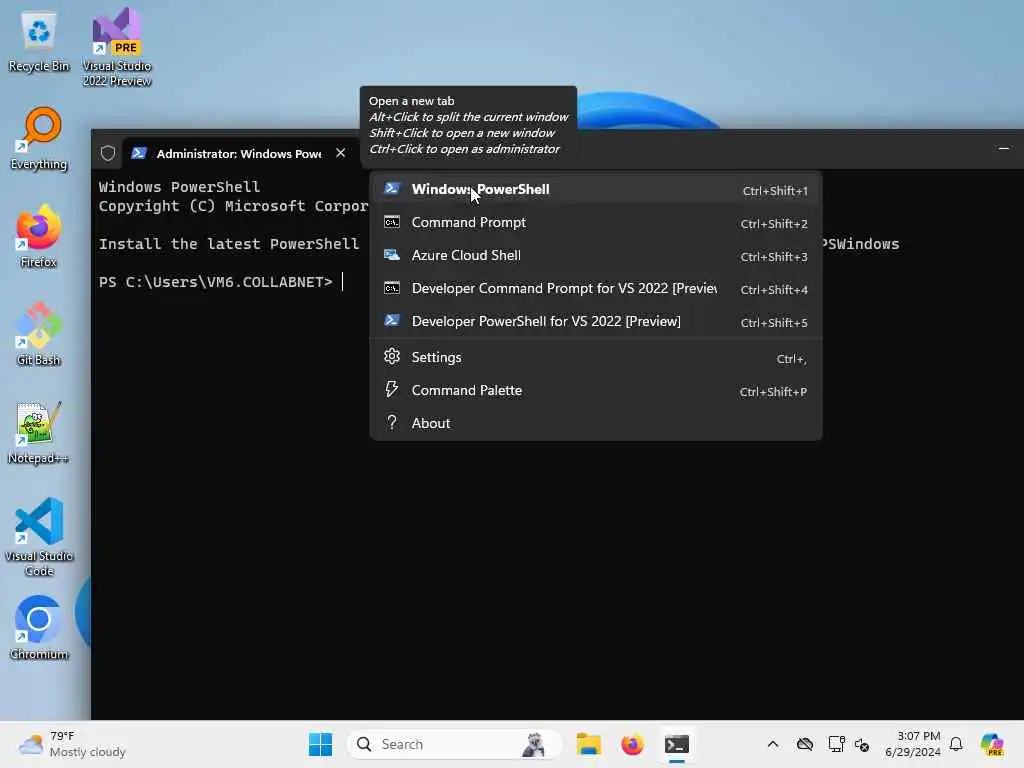Select the Visual Studio Code desktop icon
Viewport: 1024px width, 768px height.
(39, 537)
